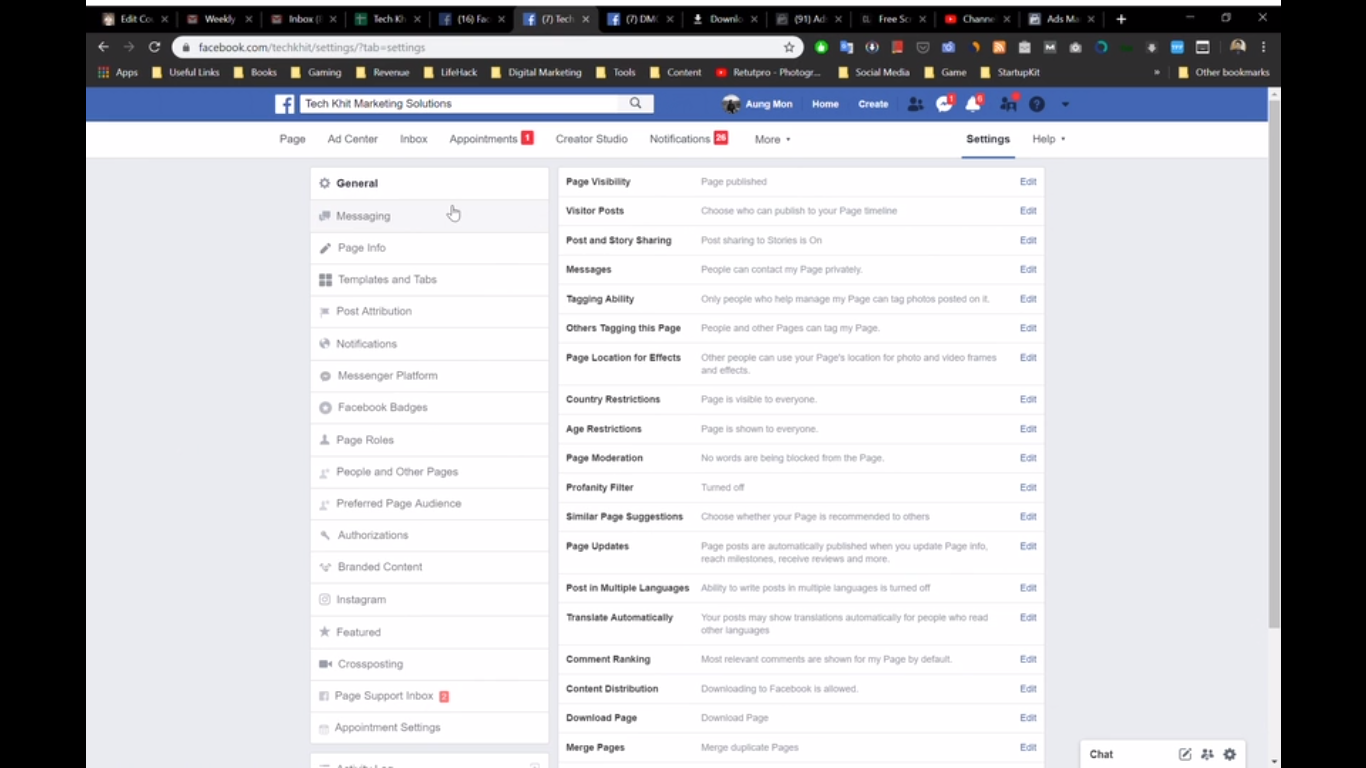Click Aung Mon profile picture

tap(731, 104)
